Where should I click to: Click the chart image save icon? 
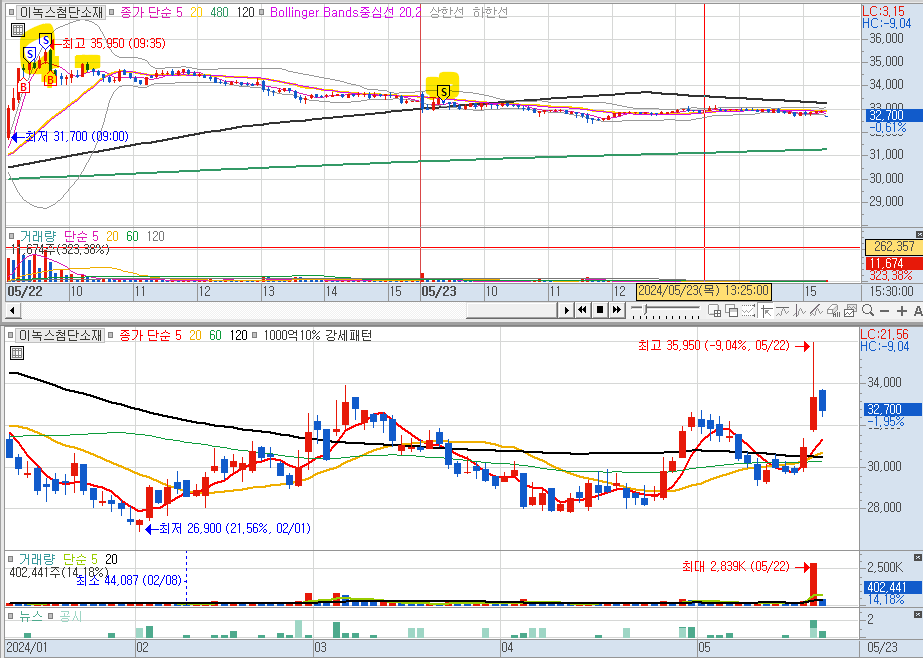(850, 310)
